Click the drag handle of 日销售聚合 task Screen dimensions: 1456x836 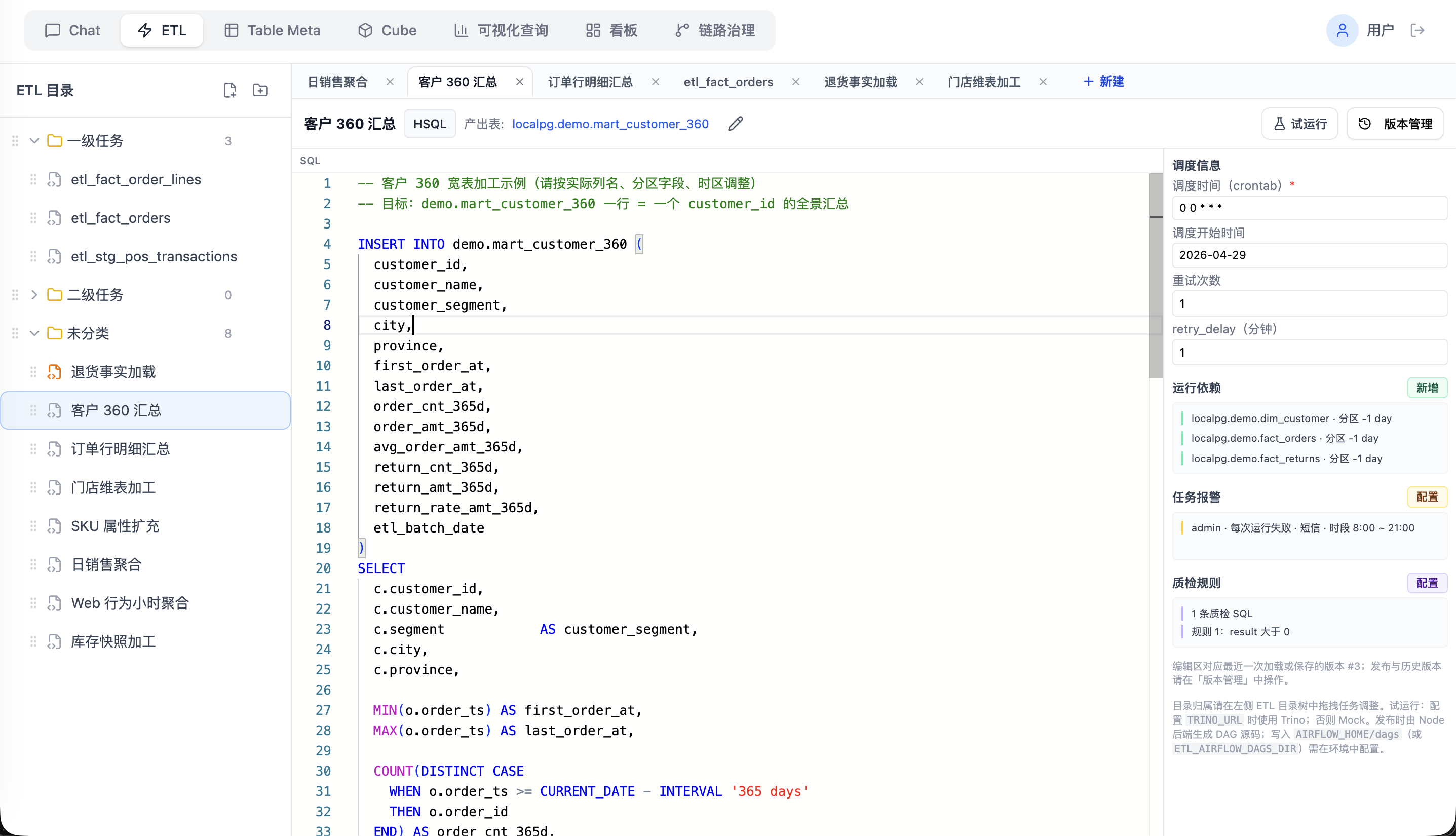[33, 564]
